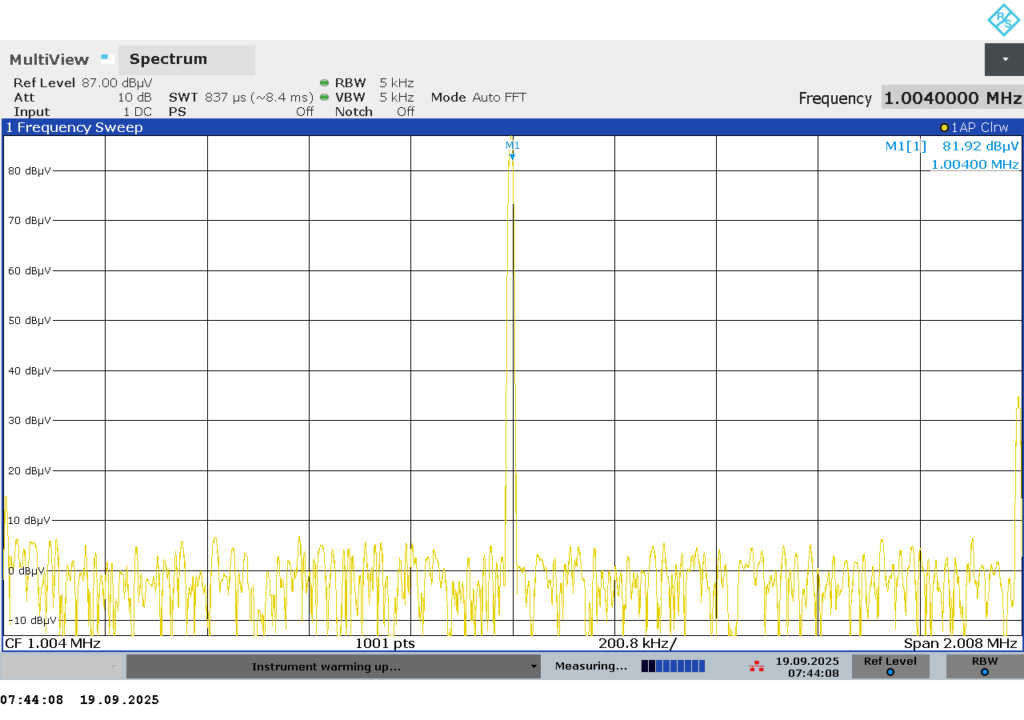Select the Spectrum tab

click(x=168, y=59)
